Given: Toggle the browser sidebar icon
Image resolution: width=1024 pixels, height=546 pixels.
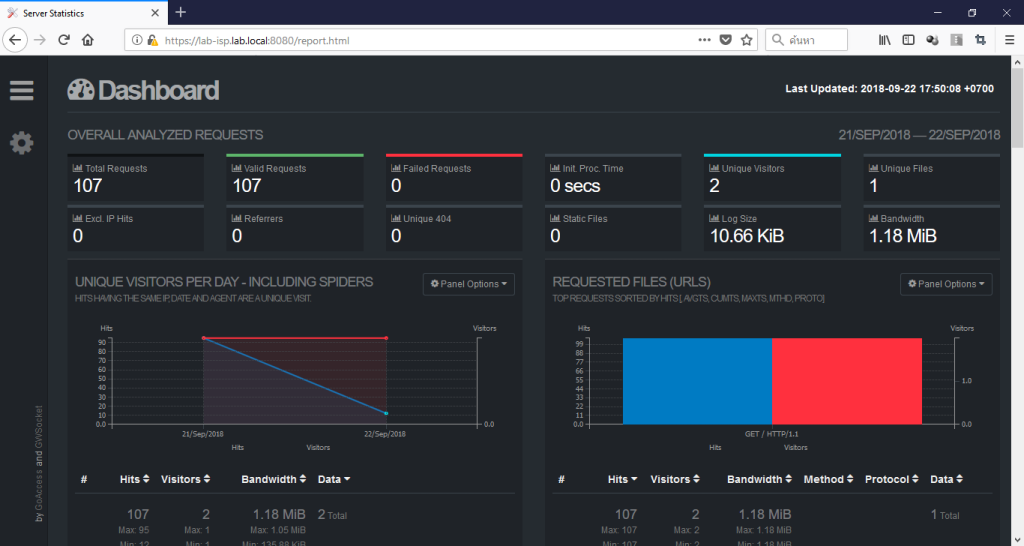Looking at the screenshot, I should click(x=908, y=40).
